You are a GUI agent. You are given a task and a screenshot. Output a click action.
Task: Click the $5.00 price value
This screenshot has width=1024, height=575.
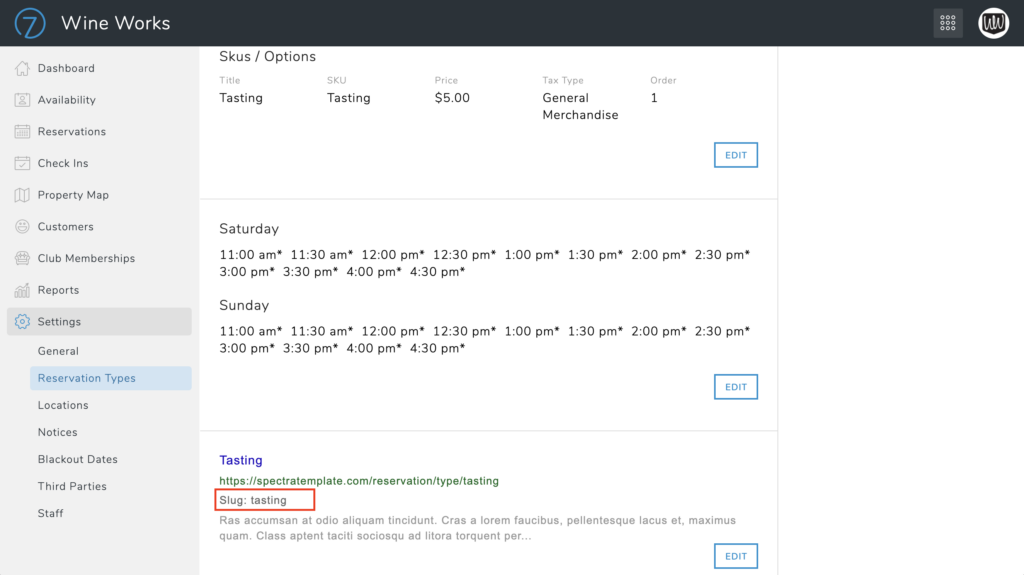point(452,98)
